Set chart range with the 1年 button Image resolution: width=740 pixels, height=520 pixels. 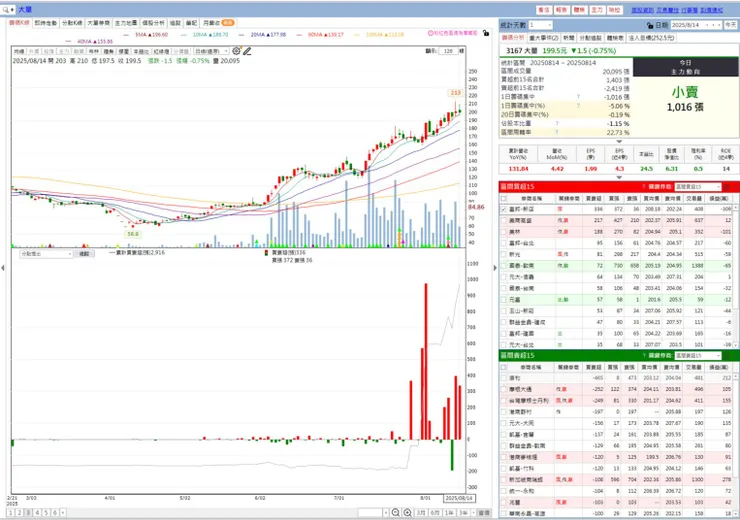pos(449,512)
